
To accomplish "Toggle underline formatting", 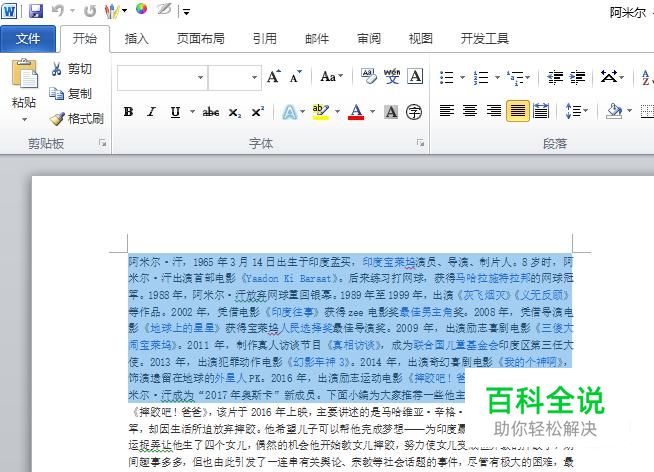I will pyautogui.click(x=175, y=112).
